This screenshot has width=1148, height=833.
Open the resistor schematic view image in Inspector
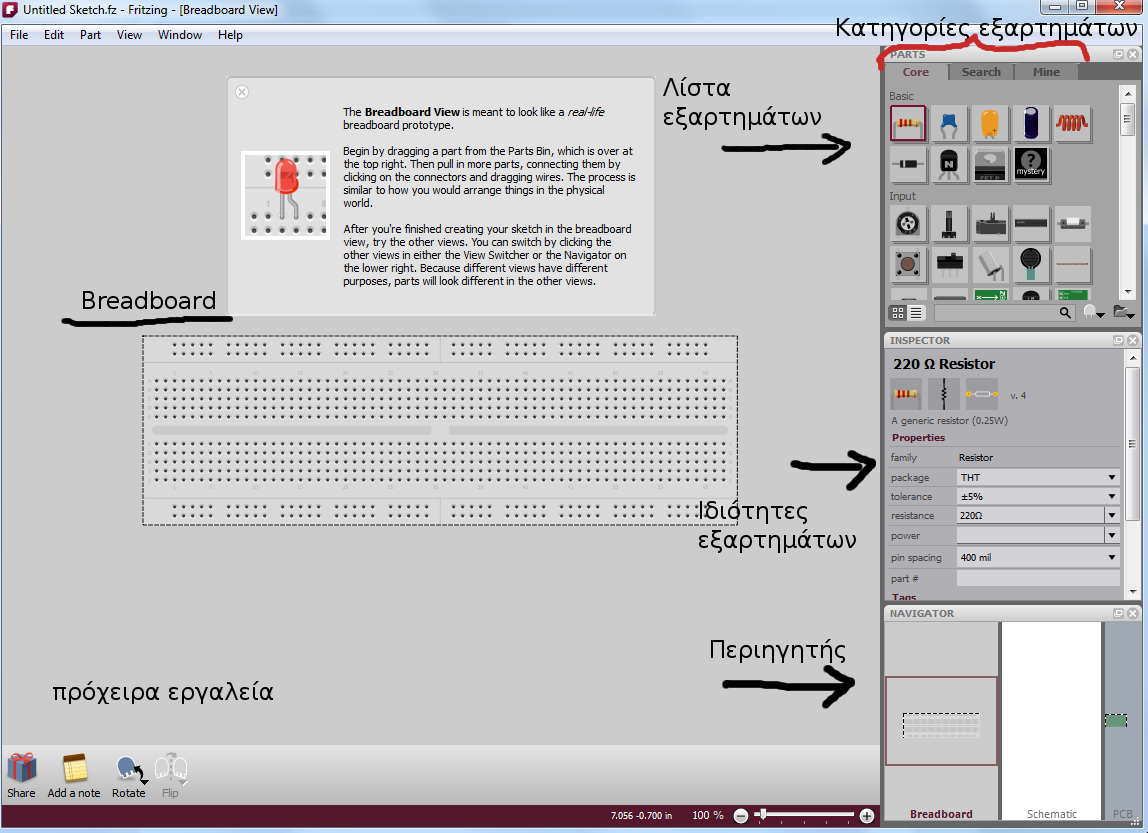[x=944, y=395]
